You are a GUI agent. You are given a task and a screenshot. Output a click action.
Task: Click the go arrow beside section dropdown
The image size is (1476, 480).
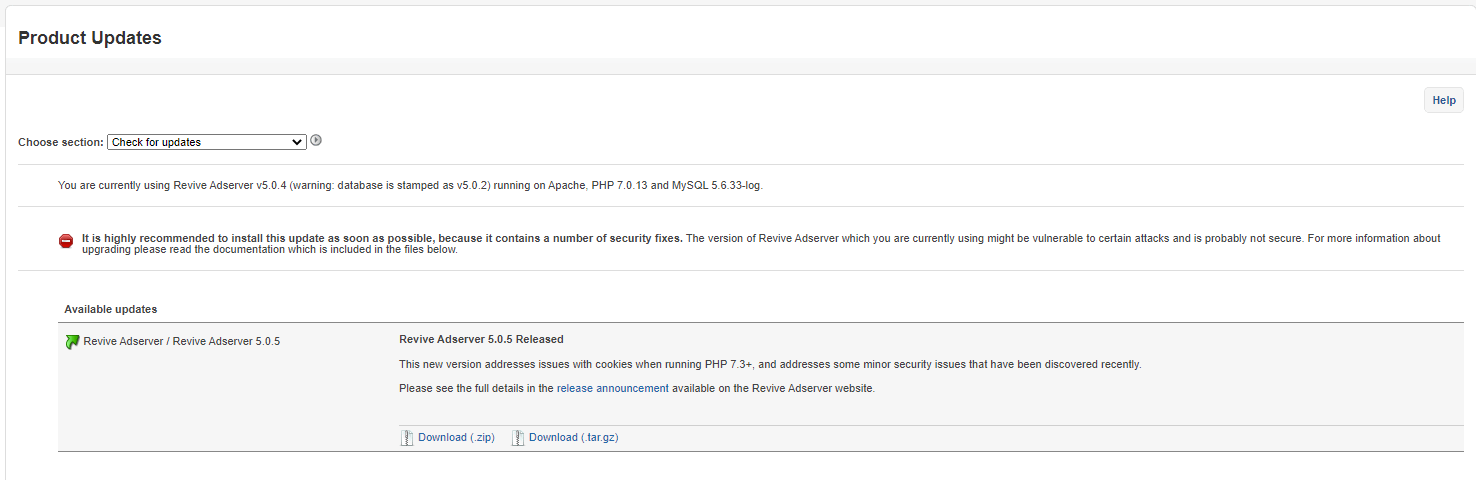[x=316, y=141]
